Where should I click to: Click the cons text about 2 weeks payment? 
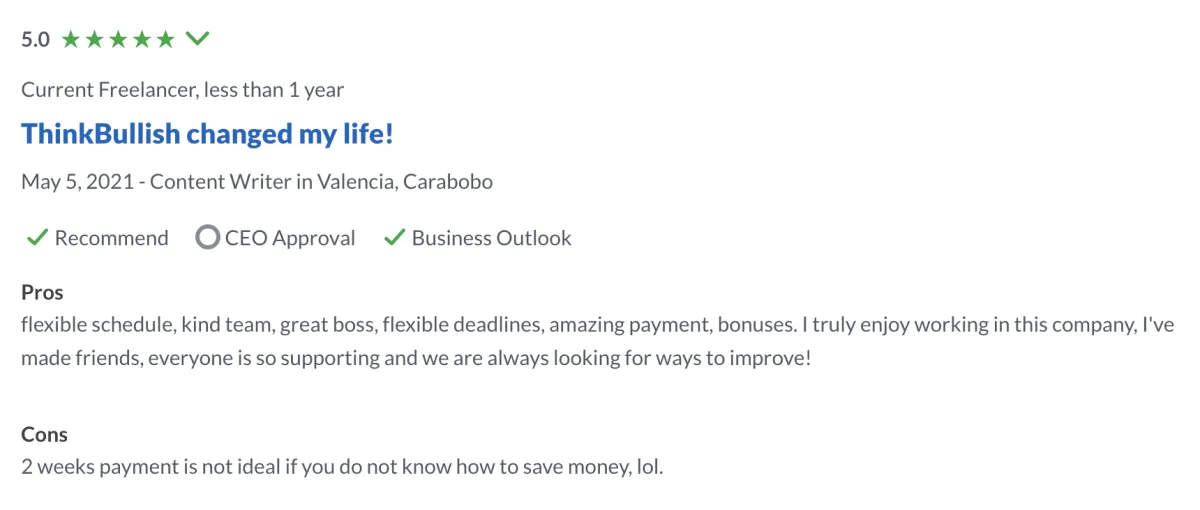[x=342, y=467]
